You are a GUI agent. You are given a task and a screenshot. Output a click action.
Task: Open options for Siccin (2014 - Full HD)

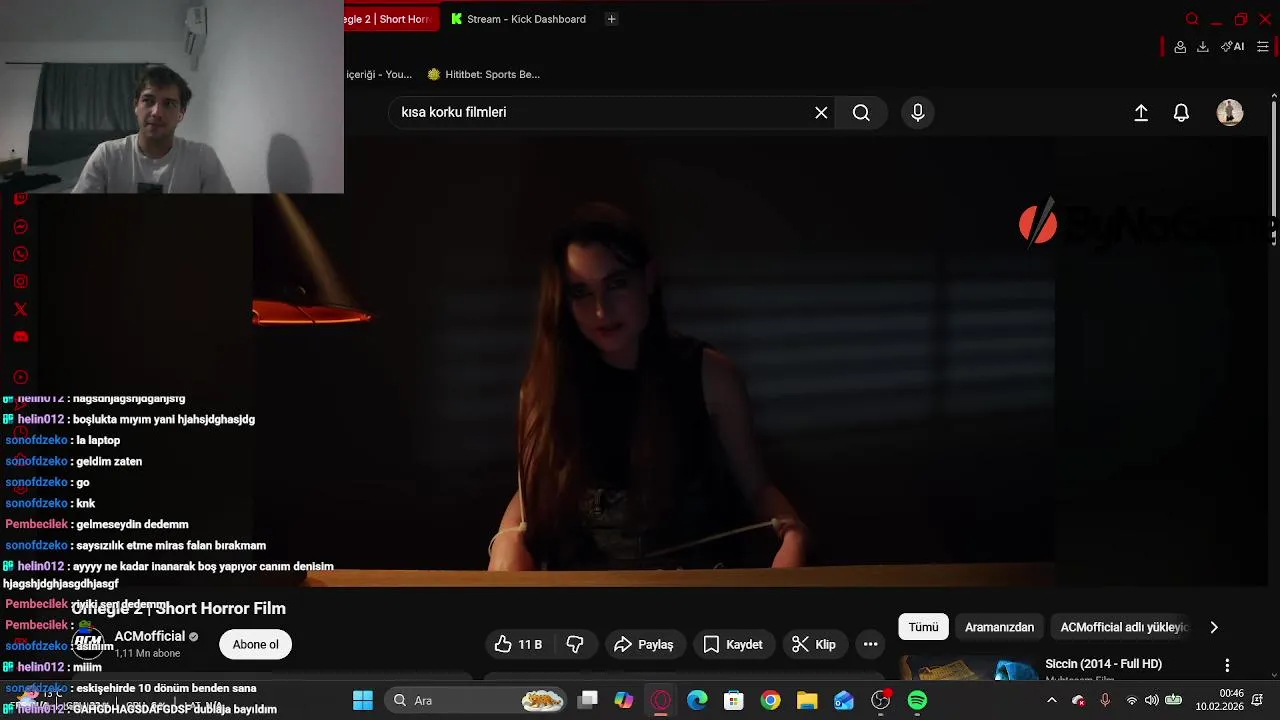tap(1227, 665)
